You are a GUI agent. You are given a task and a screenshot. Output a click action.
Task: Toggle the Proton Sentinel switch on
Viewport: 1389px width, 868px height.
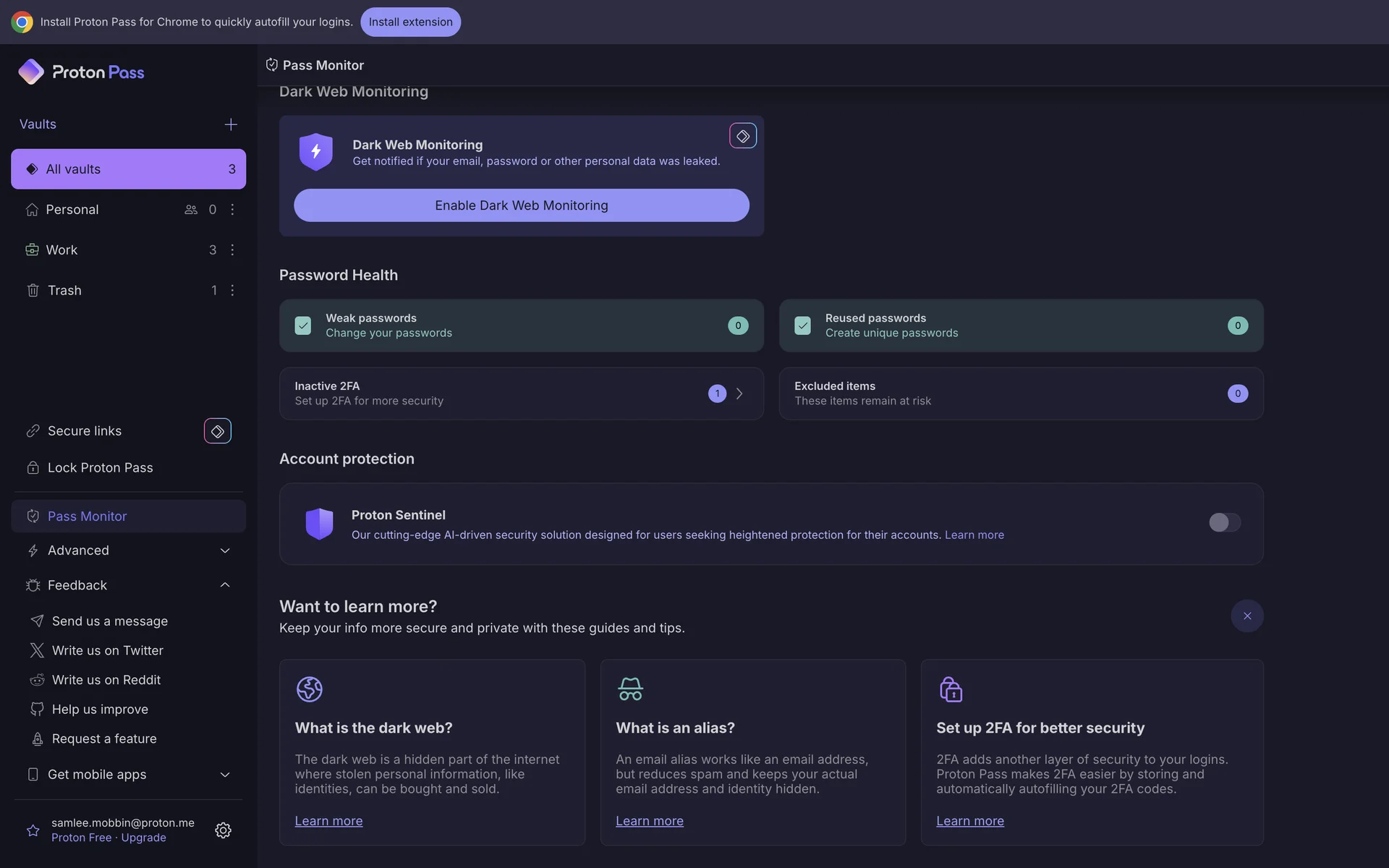1224,522
